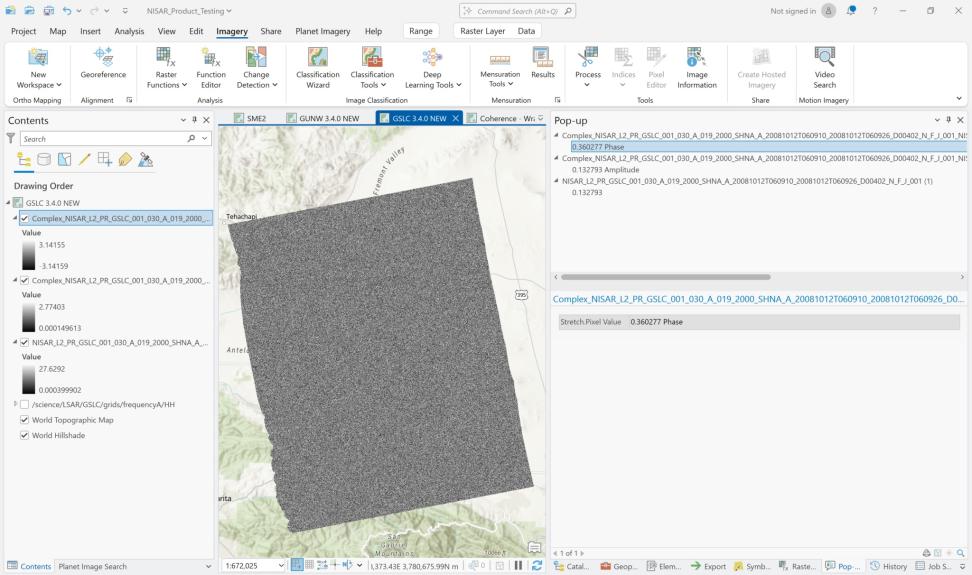Click the Contents Search input field
972x575 pixels.
[103, 139]
